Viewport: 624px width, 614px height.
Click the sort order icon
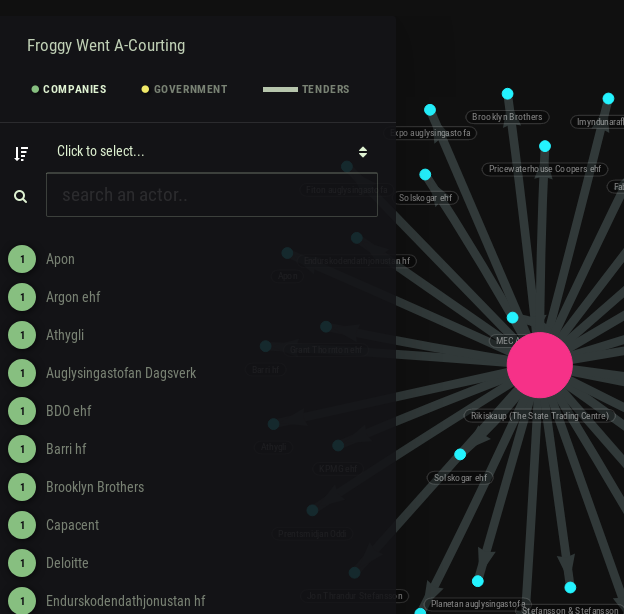click(21, 154)
